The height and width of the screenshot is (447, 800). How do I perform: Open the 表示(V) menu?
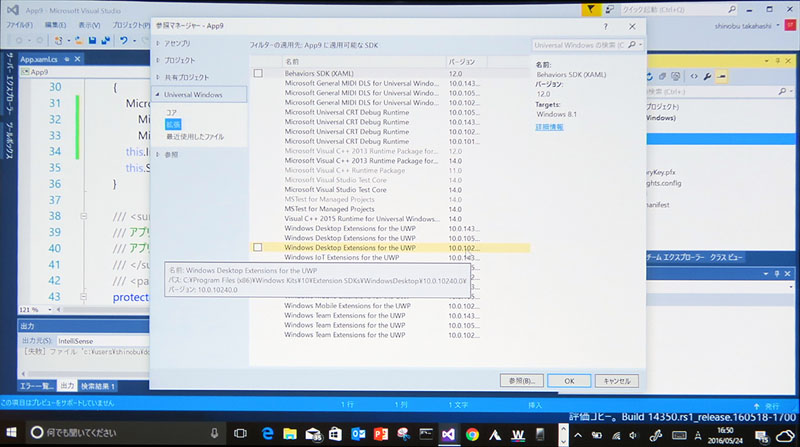(89, 24)
